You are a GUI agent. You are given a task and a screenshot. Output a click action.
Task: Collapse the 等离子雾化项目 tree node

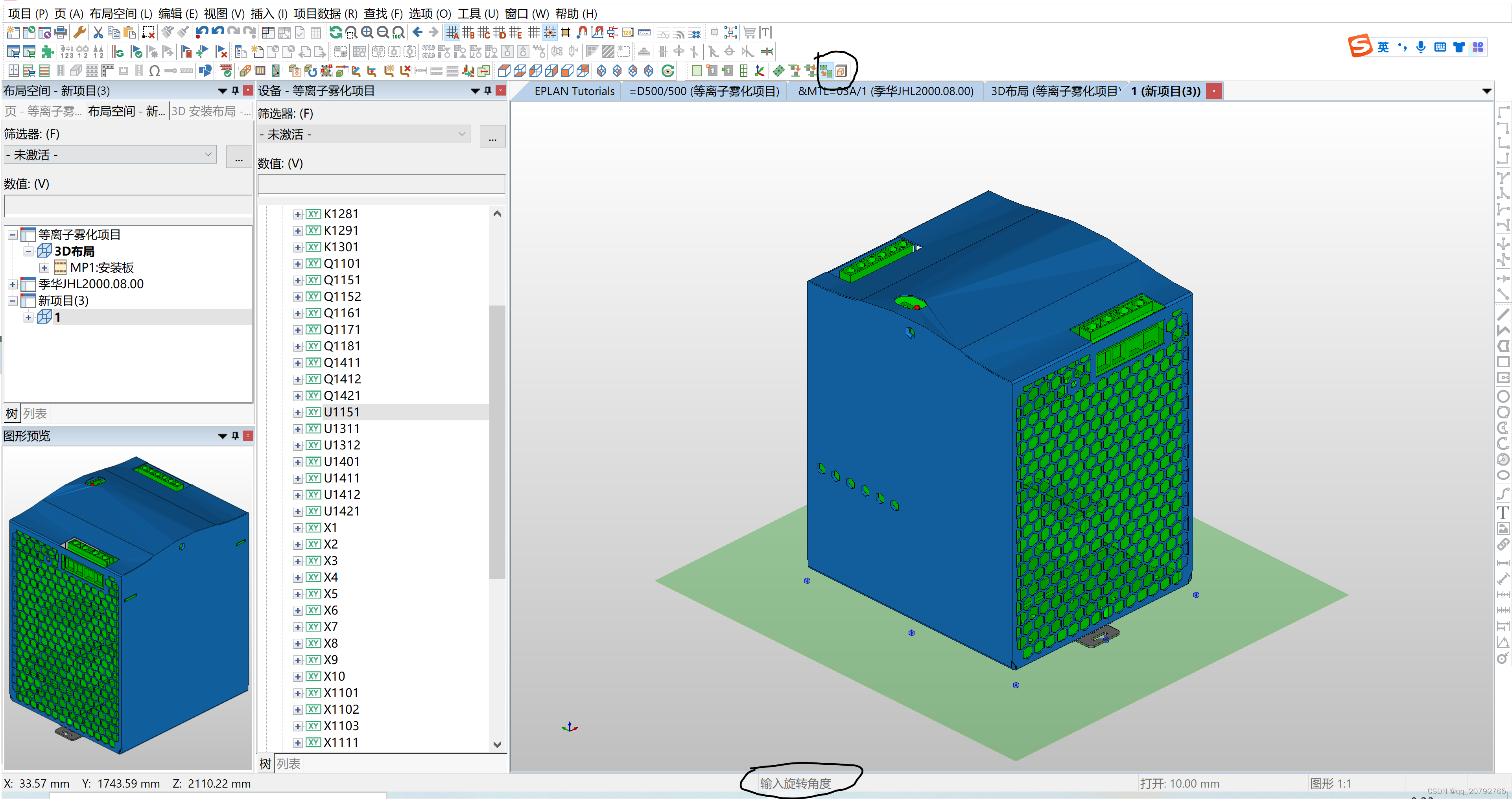(12, 235)
